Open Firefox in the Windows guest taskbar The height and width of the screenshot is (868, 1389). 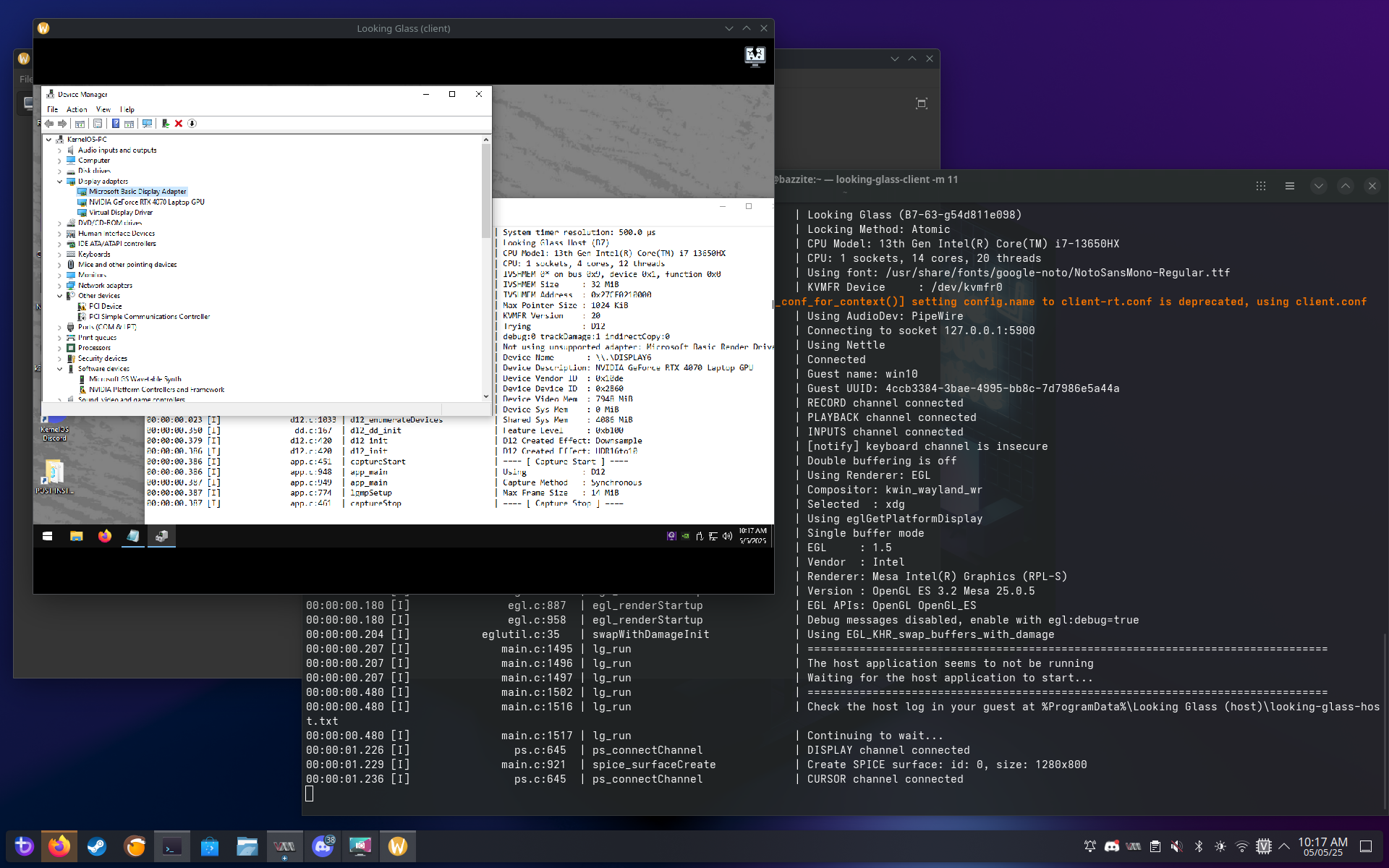pyautogui.click(x=105, y=536)
